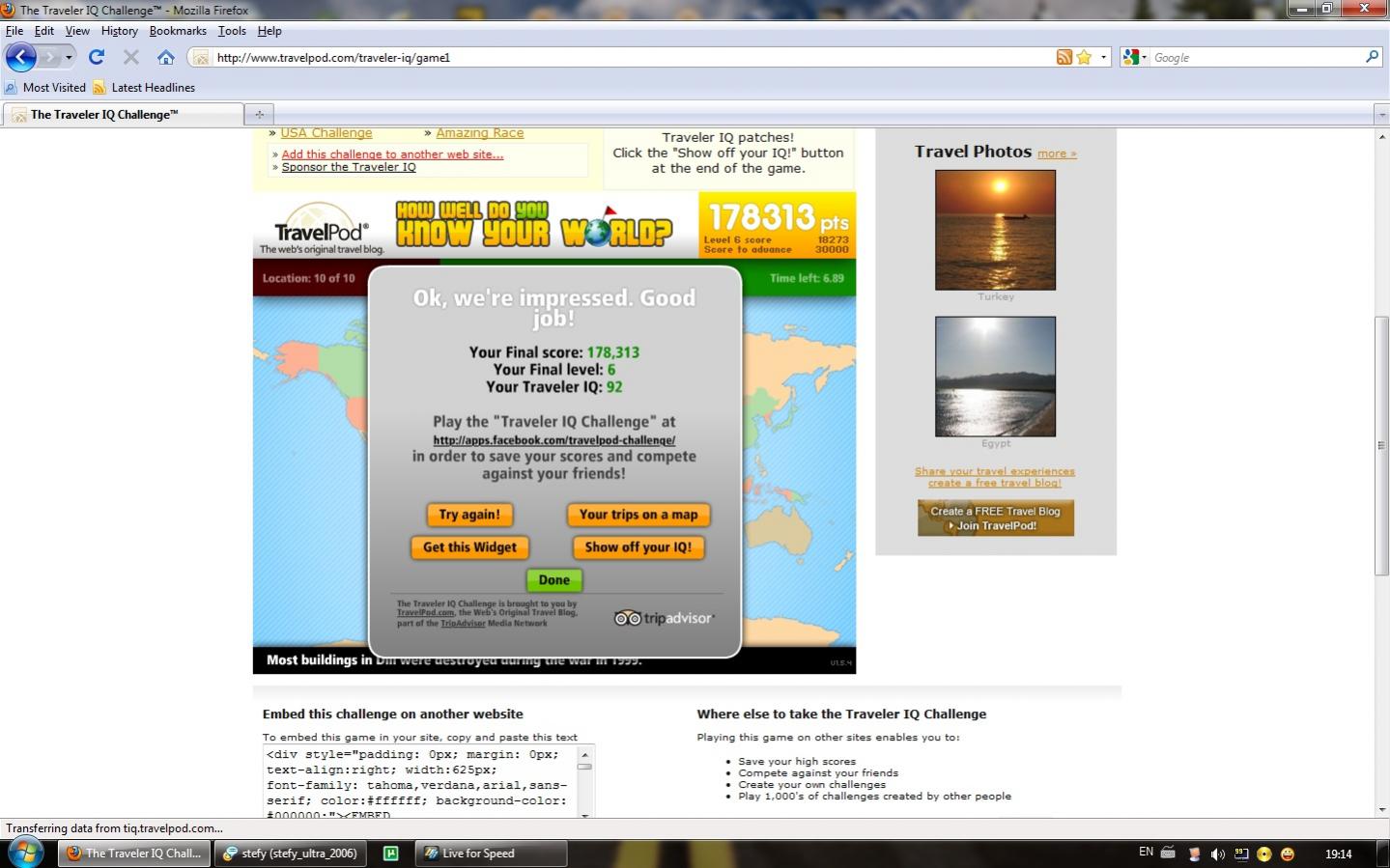Switch to Live for Speed taskbar item

pyautogui.click(x=491, y=854)
